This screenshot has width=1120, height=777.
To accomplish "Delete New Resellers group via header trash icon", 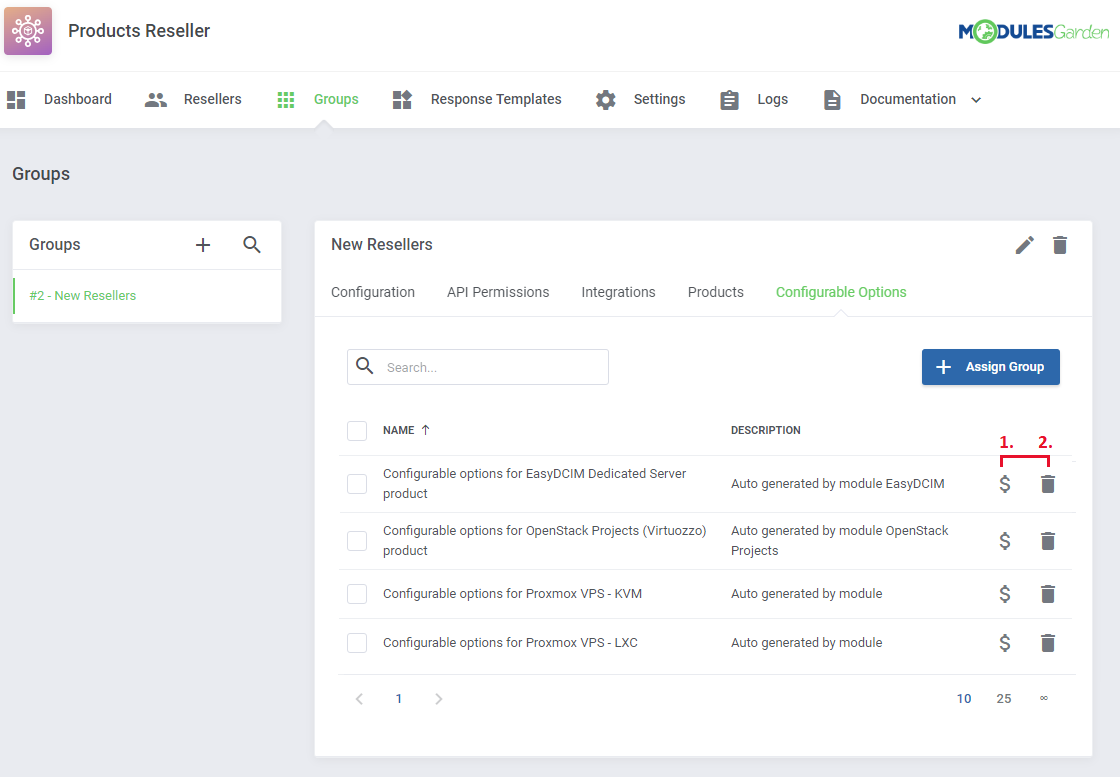I will coord(1060,245).
